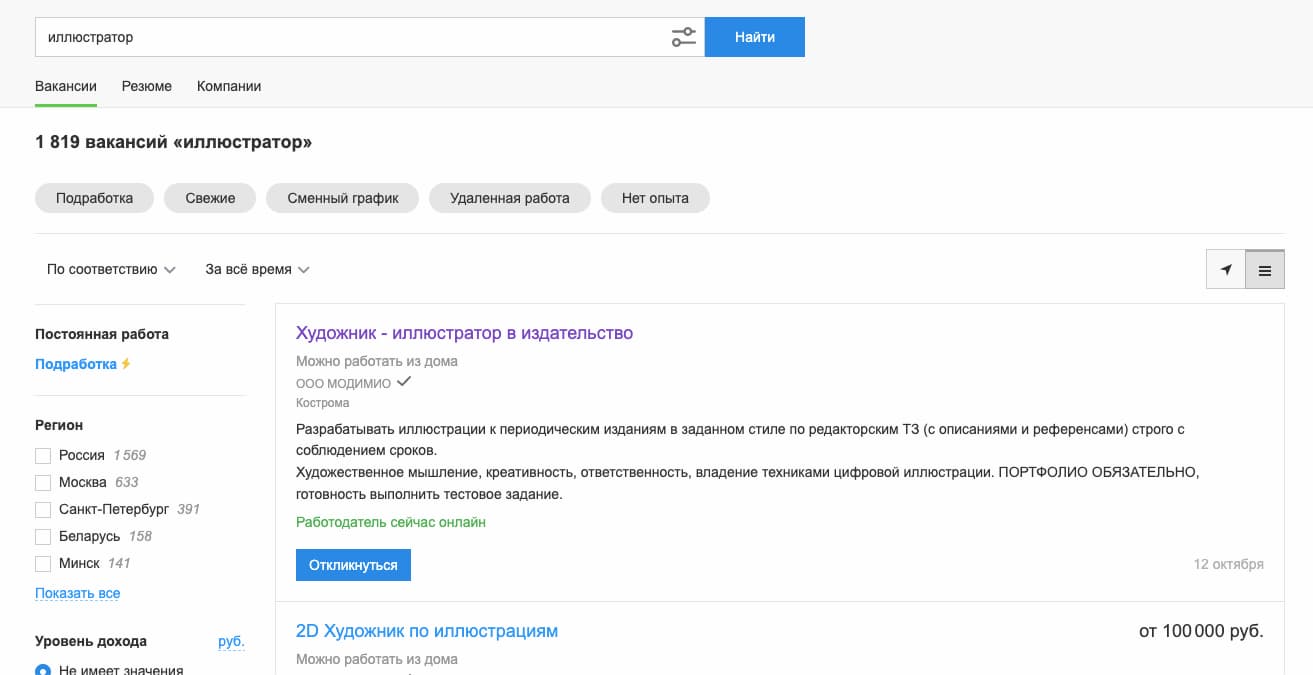Open the «Художник - иллюстратор в издательство» vacancy
This screenshot has width=1313, height=675.
click(x=465, y=332)
